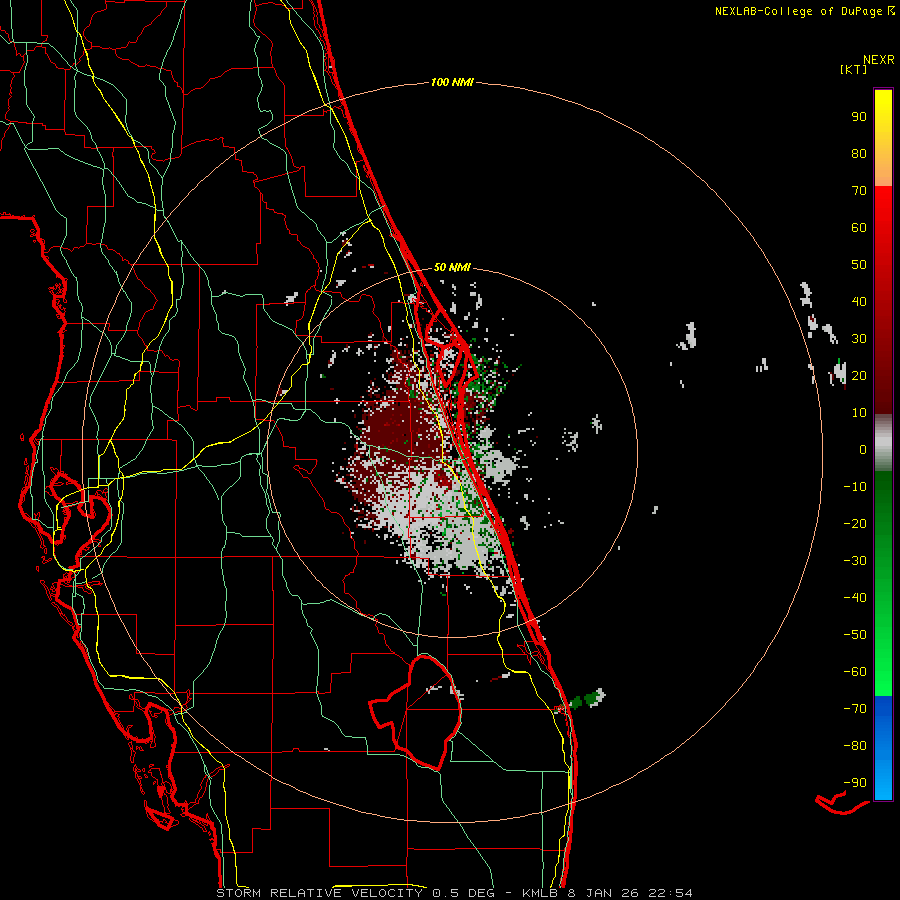Click the 50 NMI range ring label

[x=452, y=267]
